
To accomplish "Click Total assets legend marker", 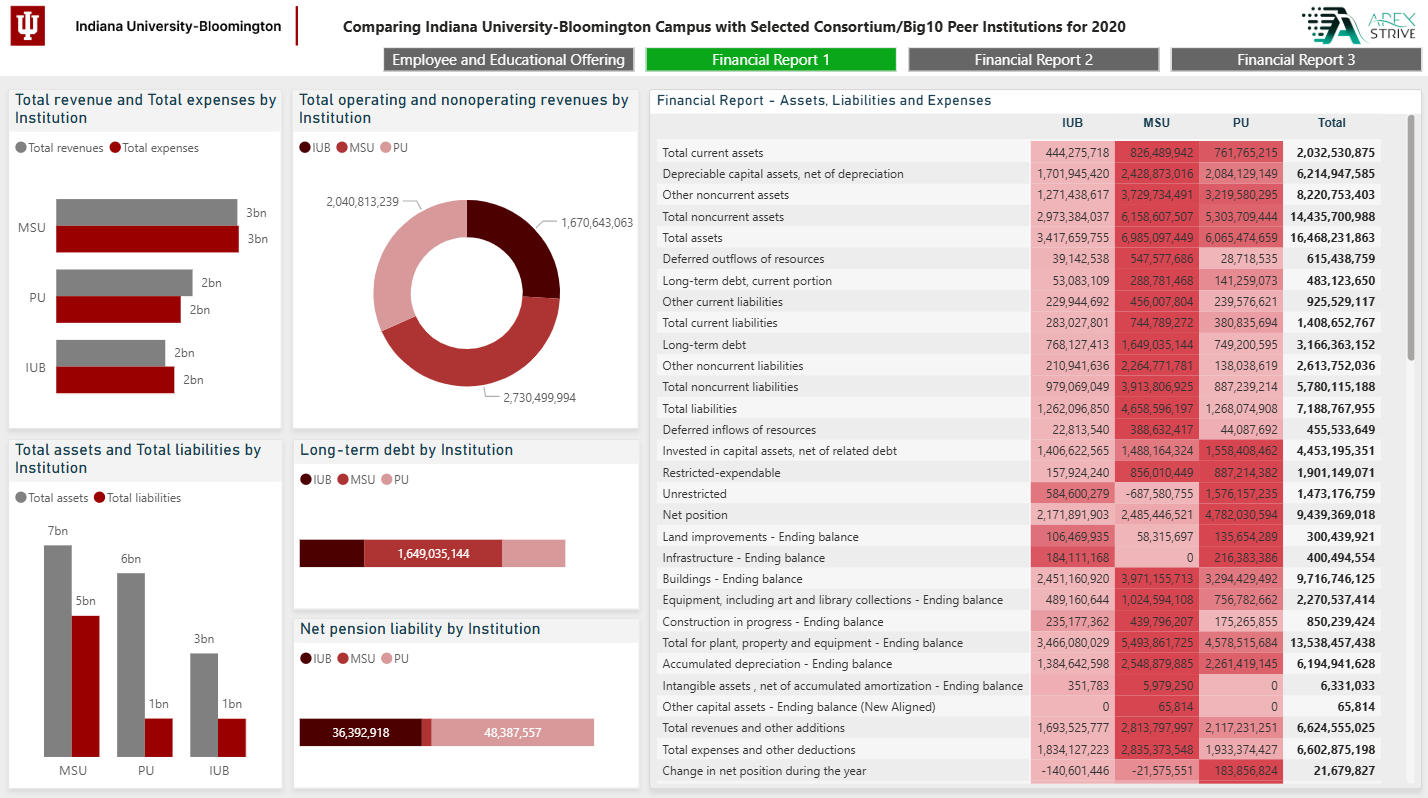I will (21, 498).
